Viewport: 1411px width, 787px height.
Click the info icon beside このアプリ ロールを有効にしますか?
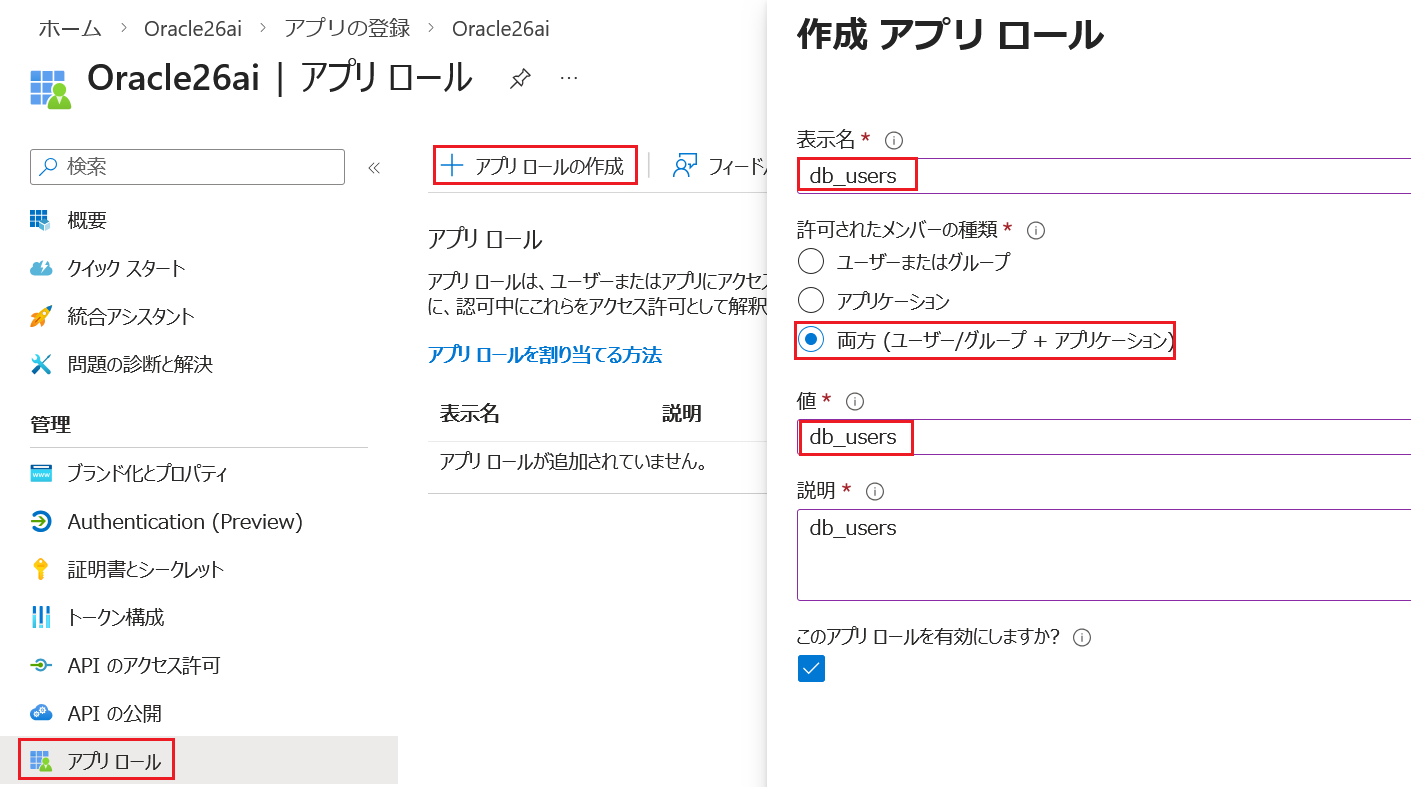1081,637
